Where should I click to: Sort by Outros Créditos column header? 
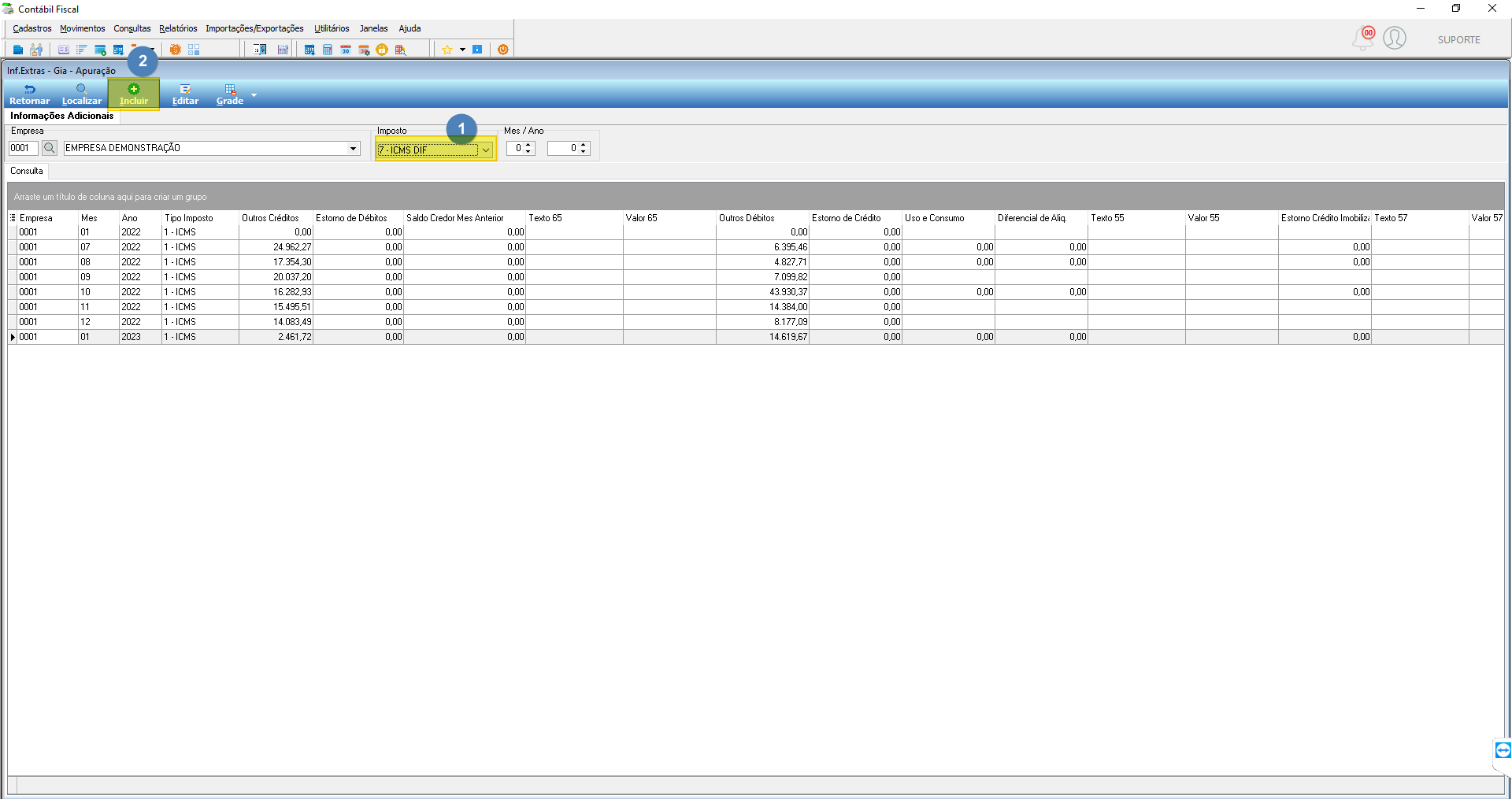(276, 218)
